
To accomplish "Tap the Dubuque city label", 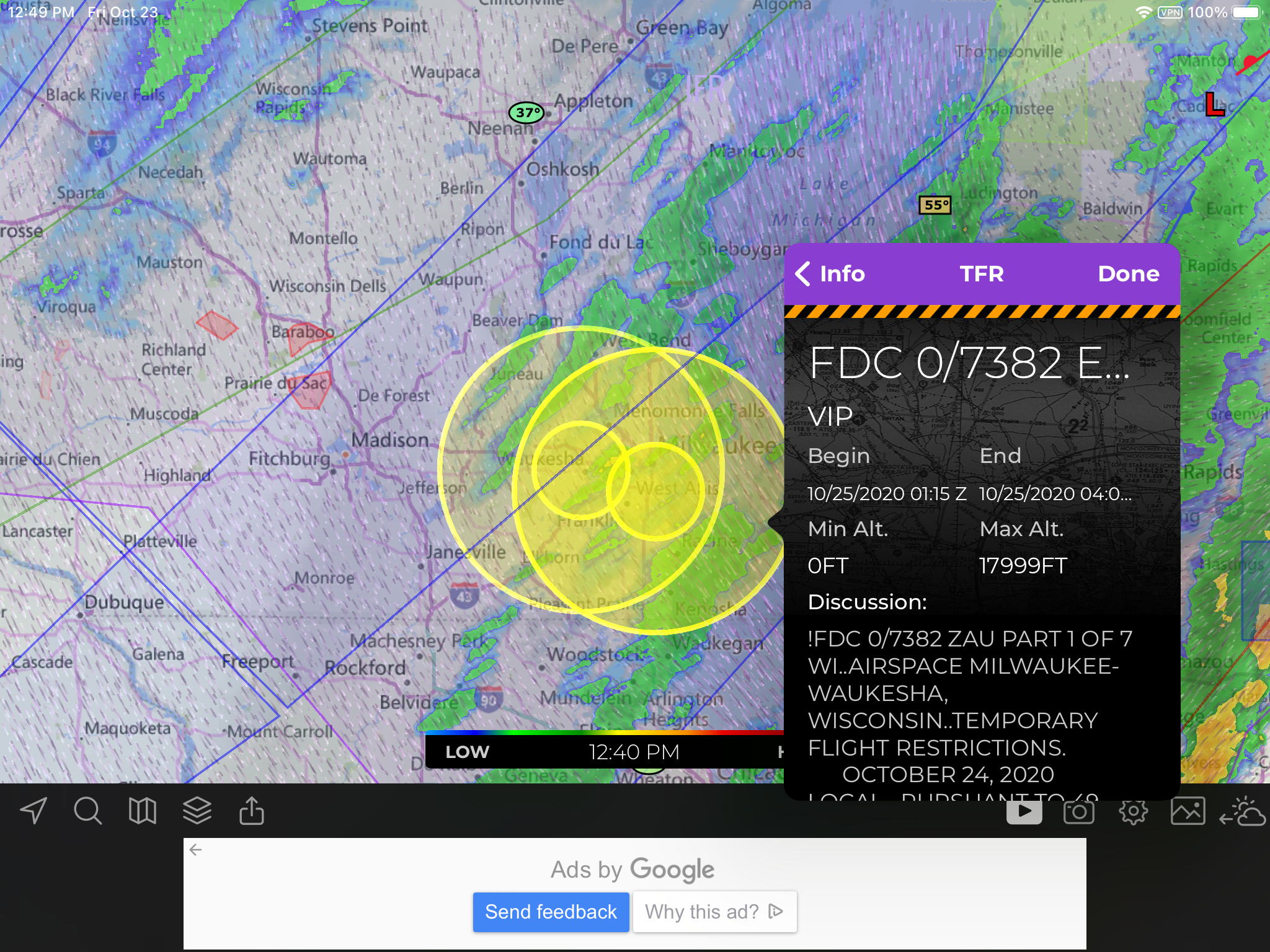I will coord(125,602).
